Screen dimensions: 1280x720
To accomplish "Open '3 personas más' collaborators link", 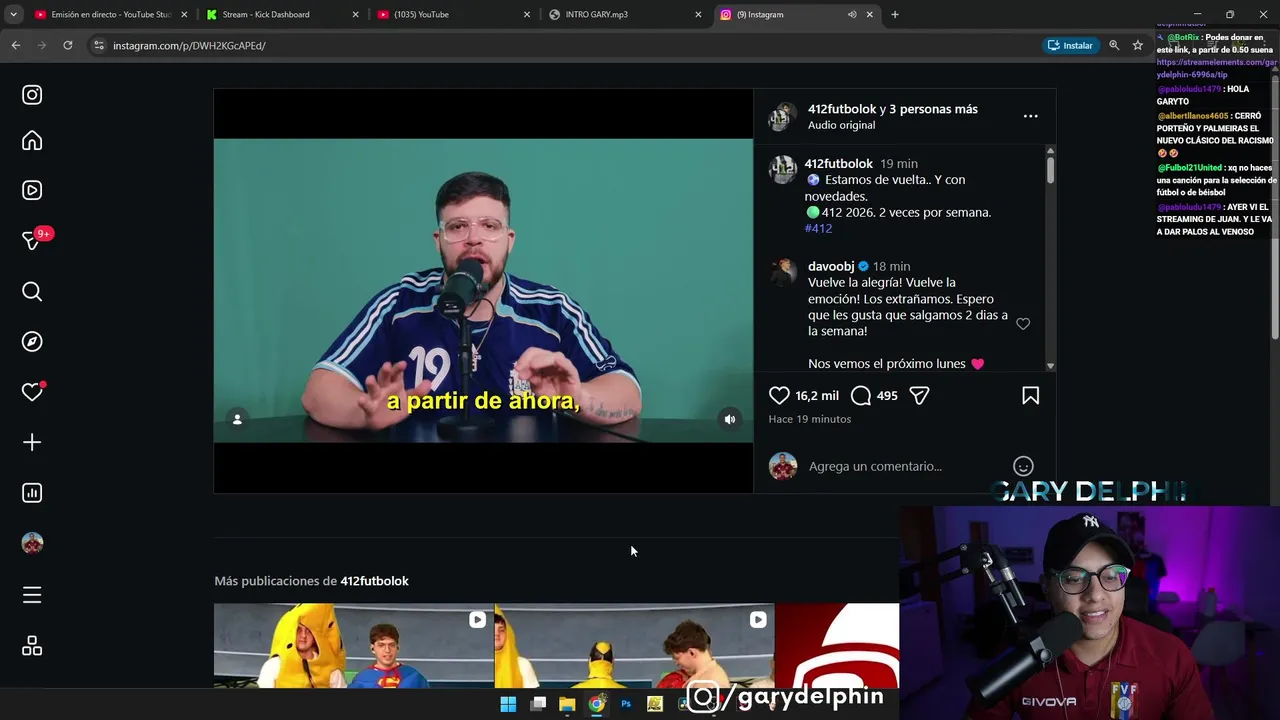I will pos(935,109).
